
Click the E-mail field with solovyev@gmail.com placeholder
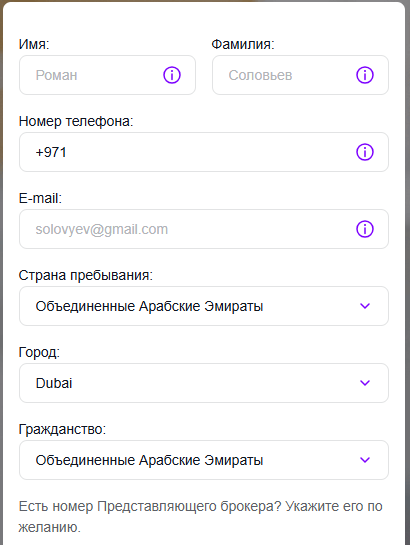(204, 229)
